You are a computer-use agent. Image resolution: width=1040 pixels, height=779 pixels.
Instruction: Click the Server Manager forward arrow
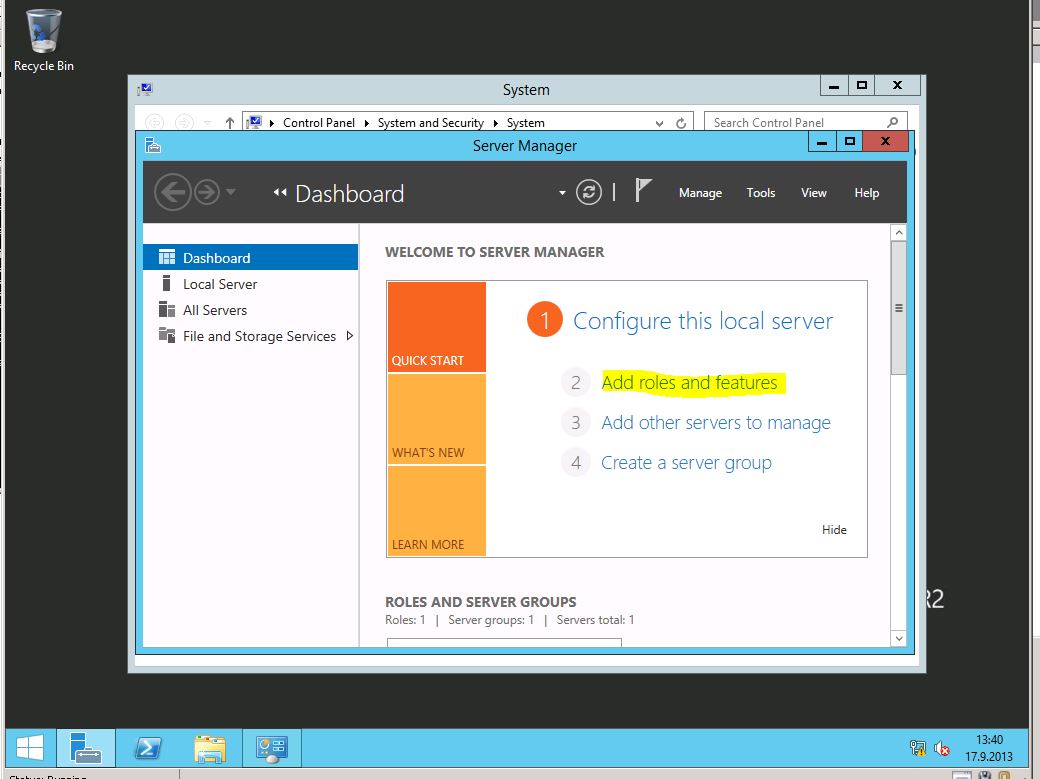207,192
